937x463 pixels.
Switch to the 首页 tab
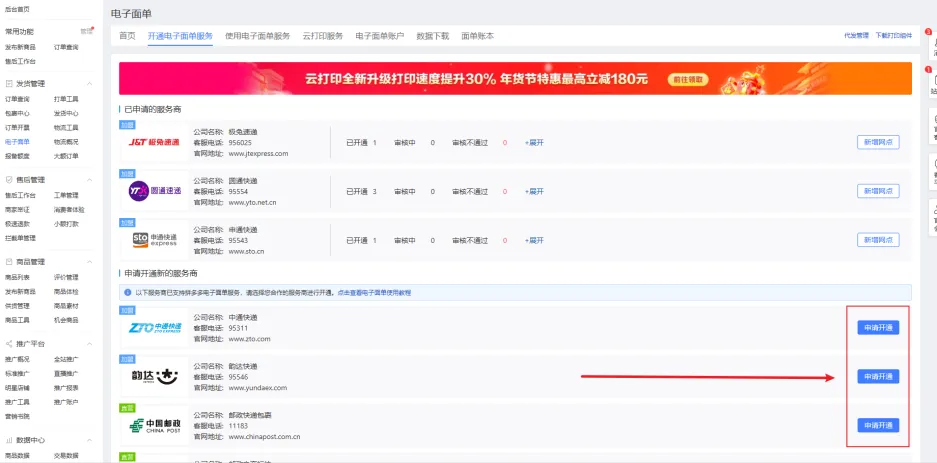point(127,36)
